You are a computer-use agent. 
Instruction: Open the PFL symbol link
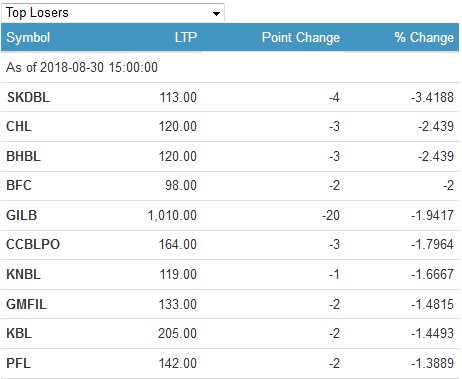click(x=19, y=363)
